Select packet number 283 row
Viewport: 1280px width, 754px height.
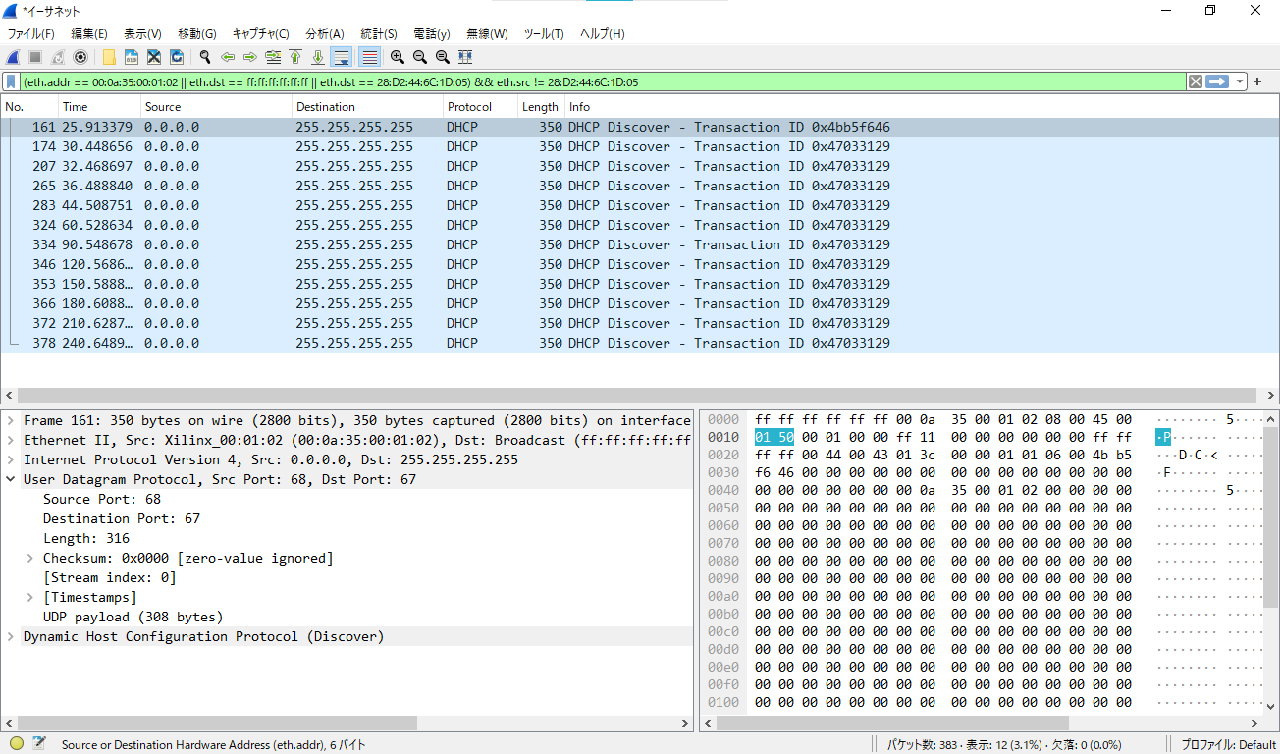tap(640, 205)
